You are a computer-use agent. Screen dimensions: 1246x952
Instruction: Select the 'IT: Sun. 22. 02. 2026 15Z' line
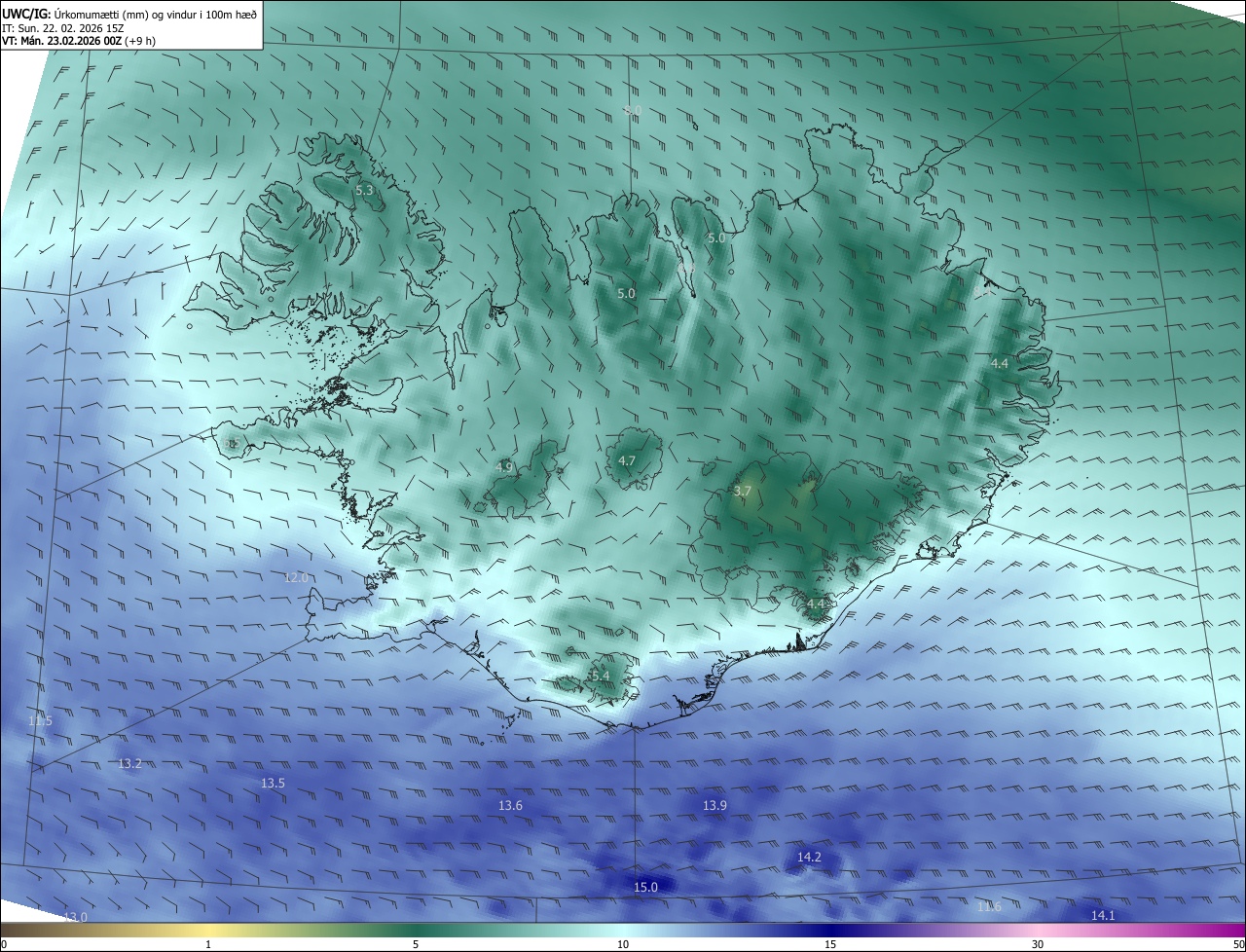63,27
